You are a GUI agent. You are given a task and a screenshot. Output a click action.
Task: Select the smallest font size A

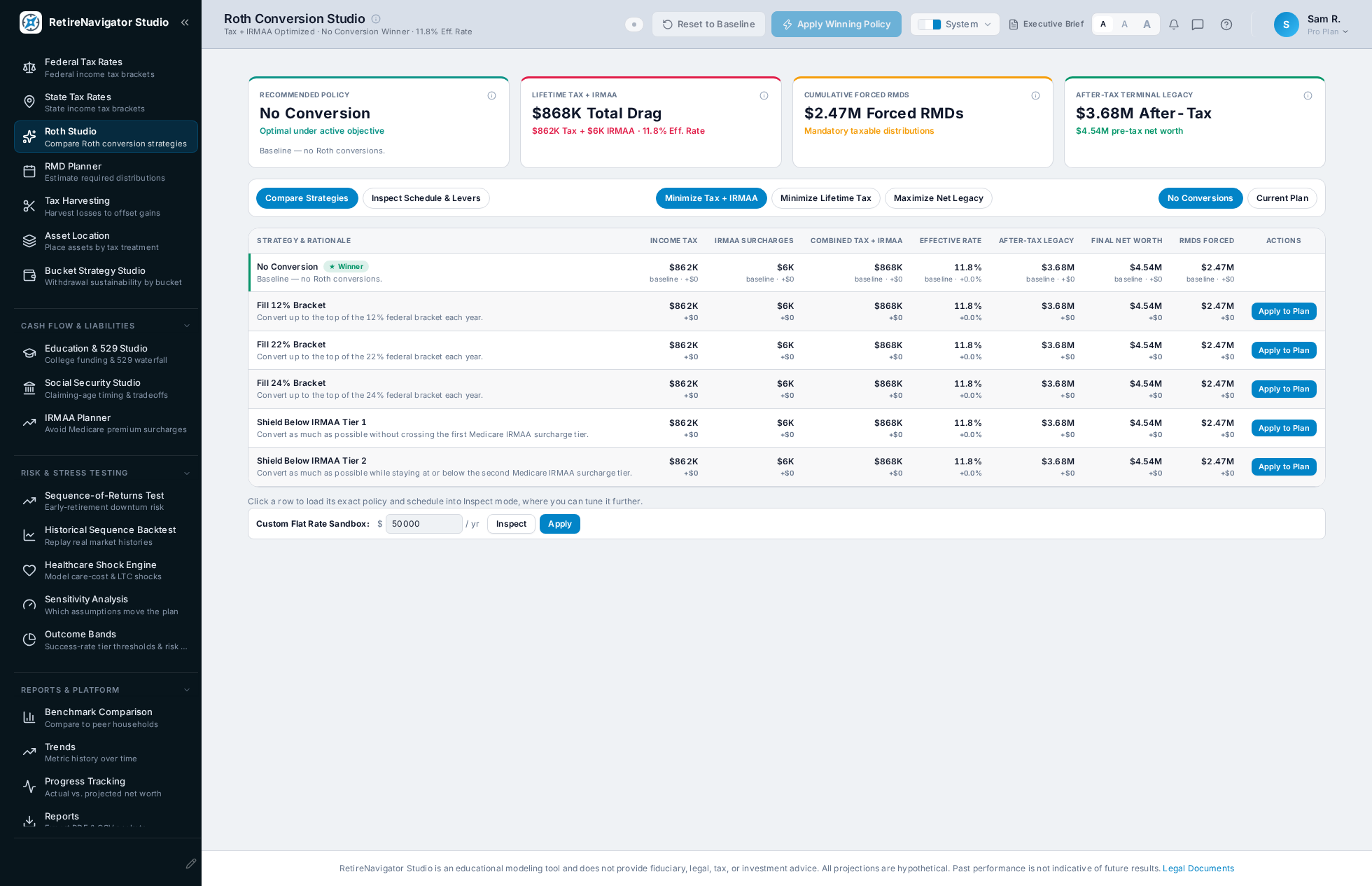pyautogui.click(x=1103, y=25)
